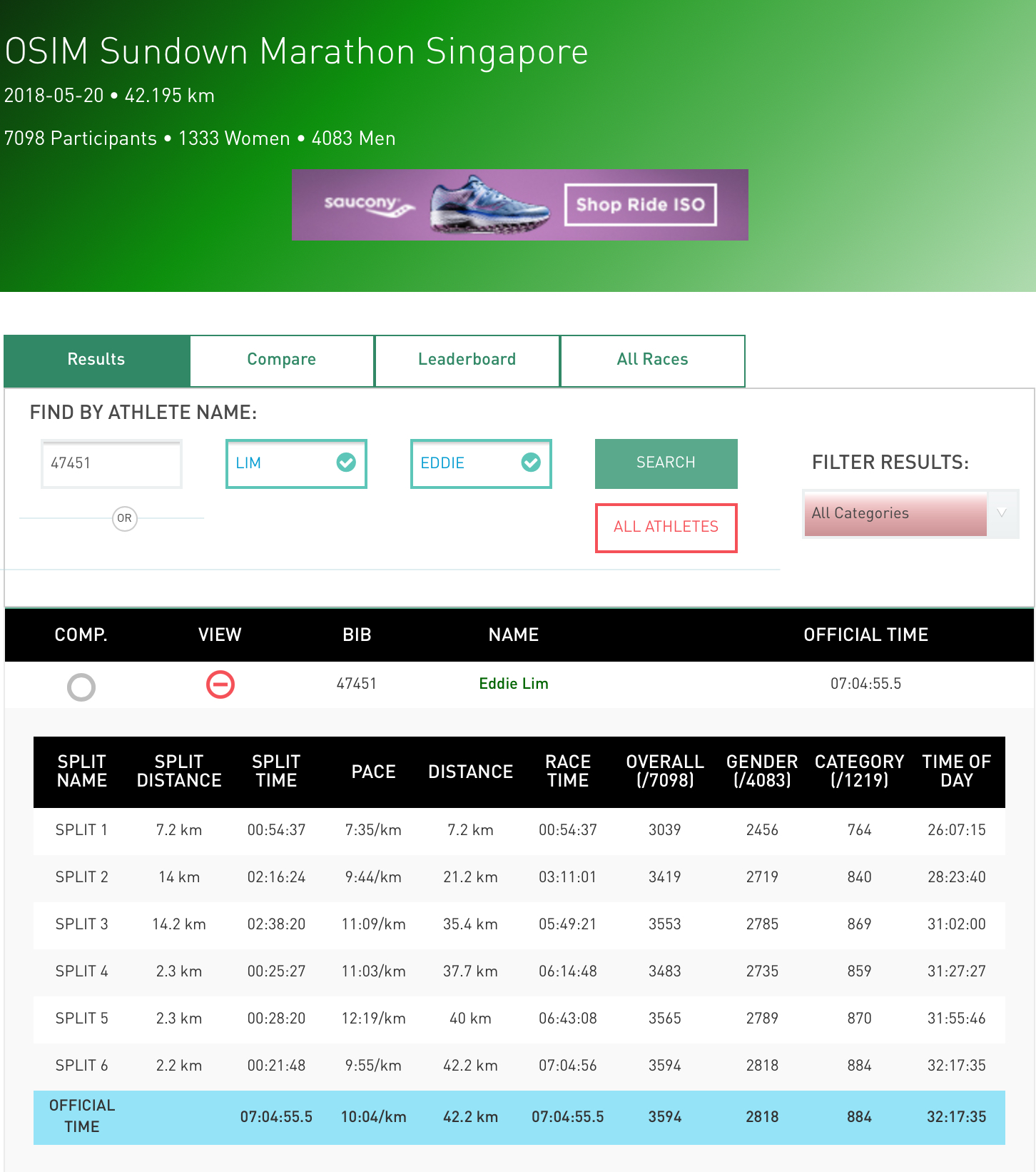
Task: Focus the LIM last name field
Action: [296, 464]
